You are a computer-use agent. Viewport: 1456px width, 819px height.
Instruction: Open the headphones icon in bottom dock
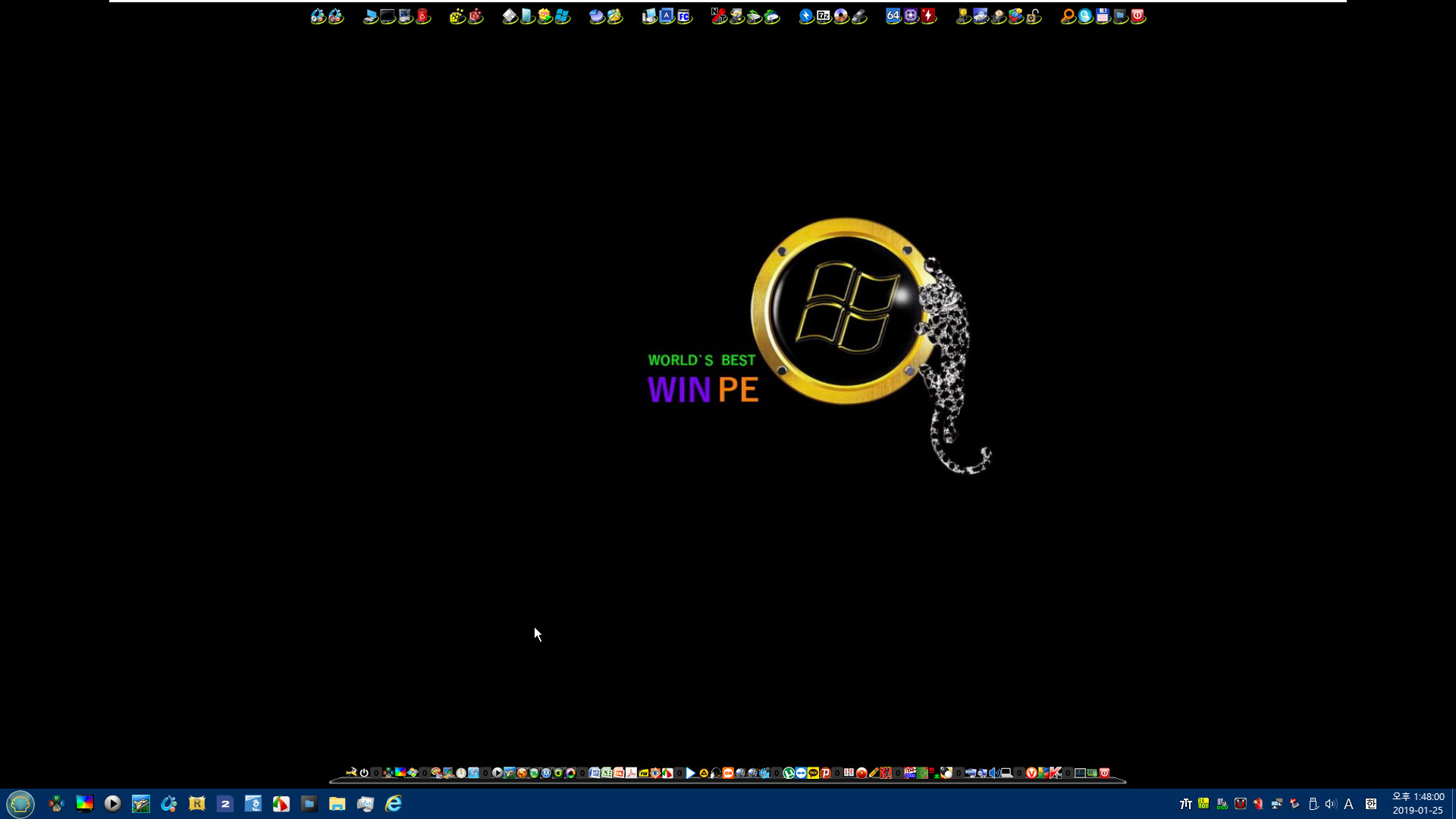click(715, 773)
